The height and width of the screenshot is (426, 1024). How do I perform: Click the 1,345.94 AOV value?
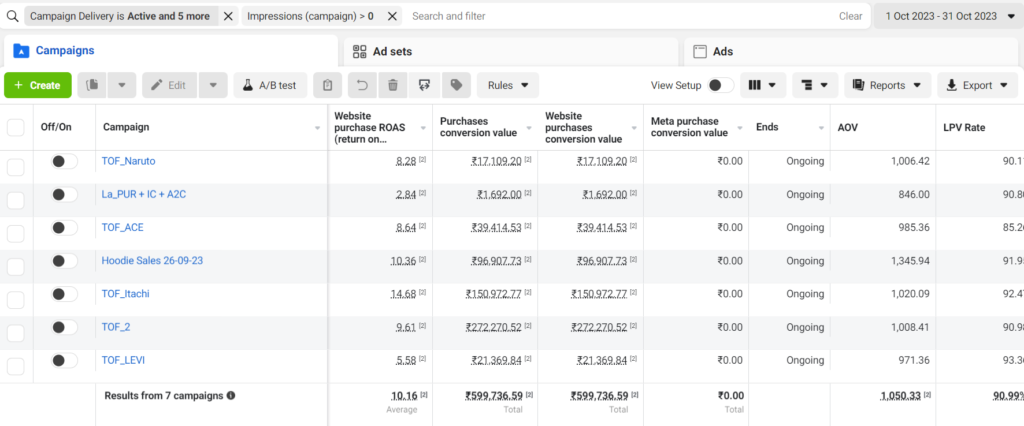(x=910, y=261)
